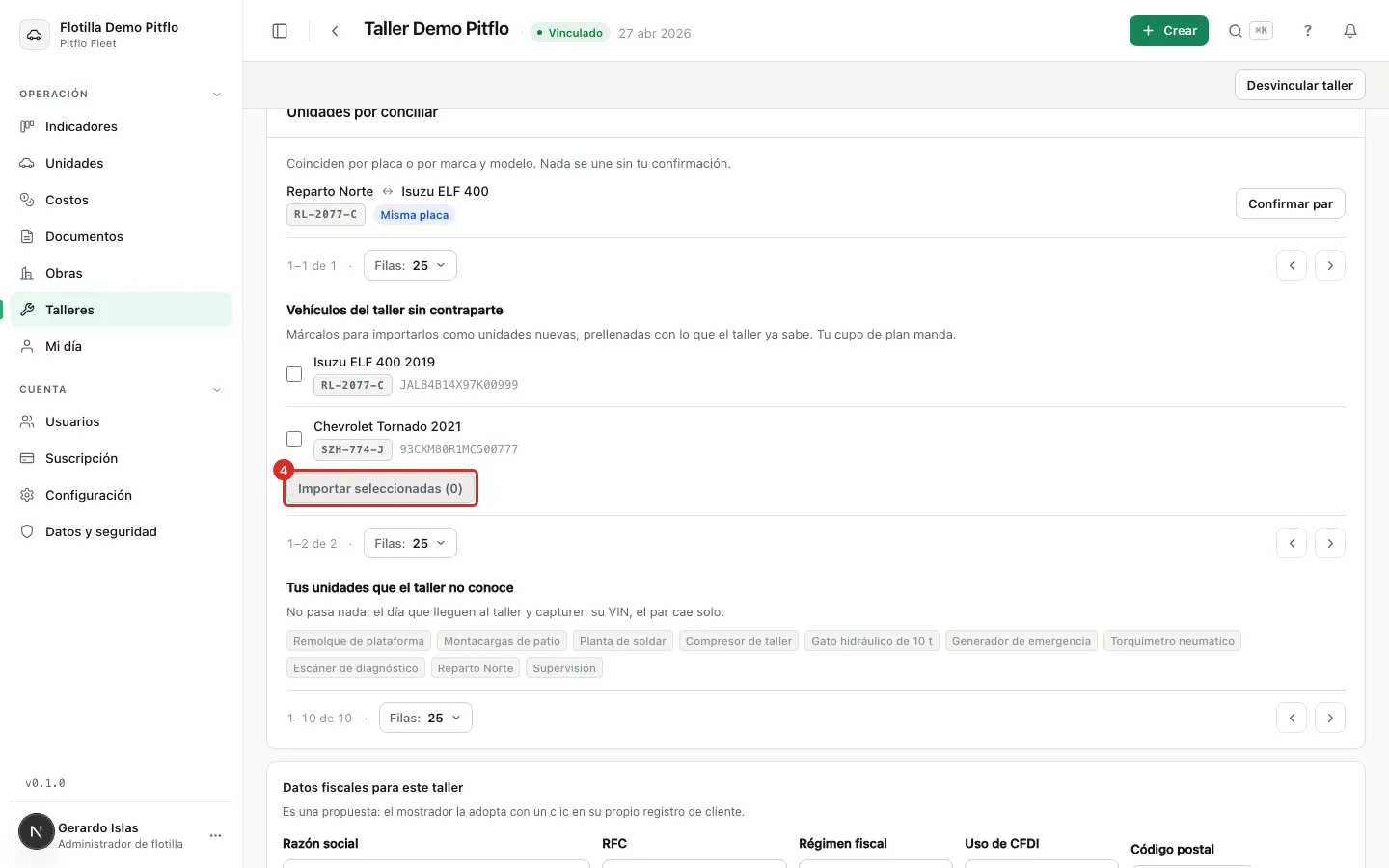Image resolution: width=1389 pixels, height=868 pixels.
Task: Click version v0.1.0 label
Action: coord(45,783)
